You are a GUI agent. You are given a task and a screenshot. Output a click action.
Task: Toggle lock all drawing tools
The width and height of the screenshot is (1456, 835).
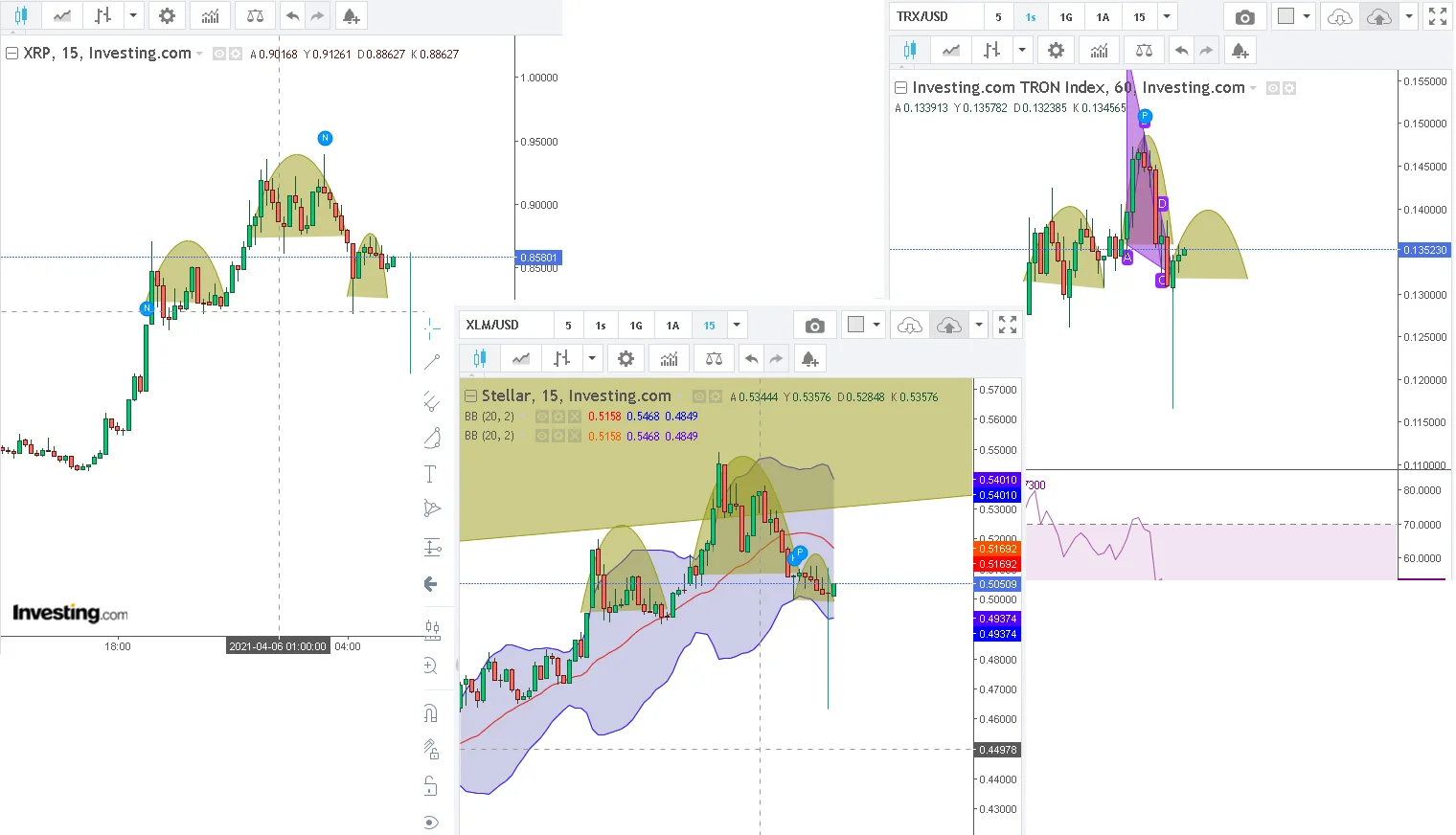pyautogui.click(x=431, y=786)
